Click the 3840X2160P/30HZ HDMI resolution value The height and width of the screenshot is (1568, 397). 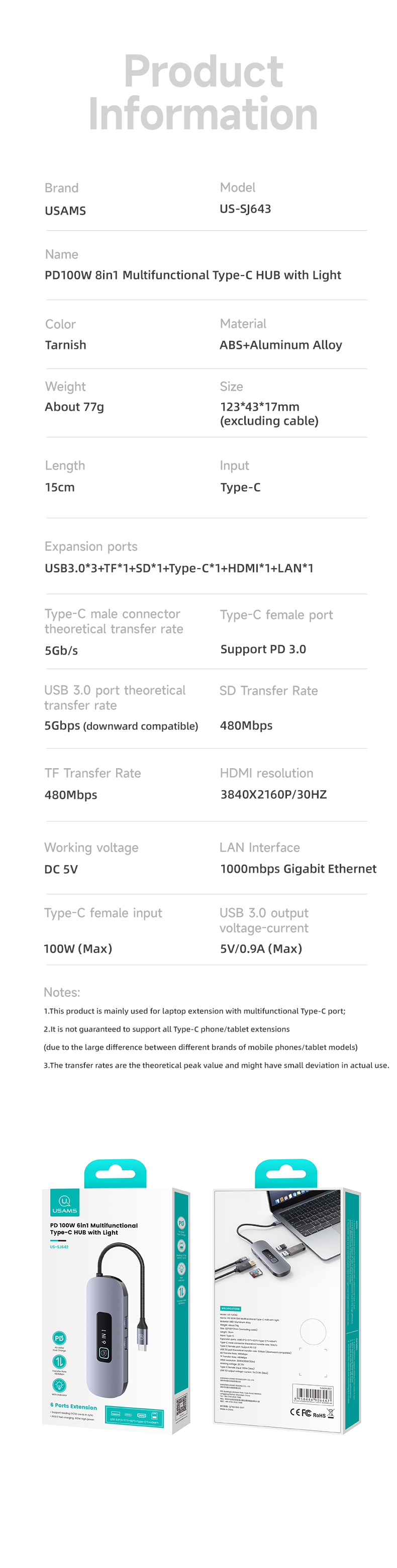(x=273, y=794)
